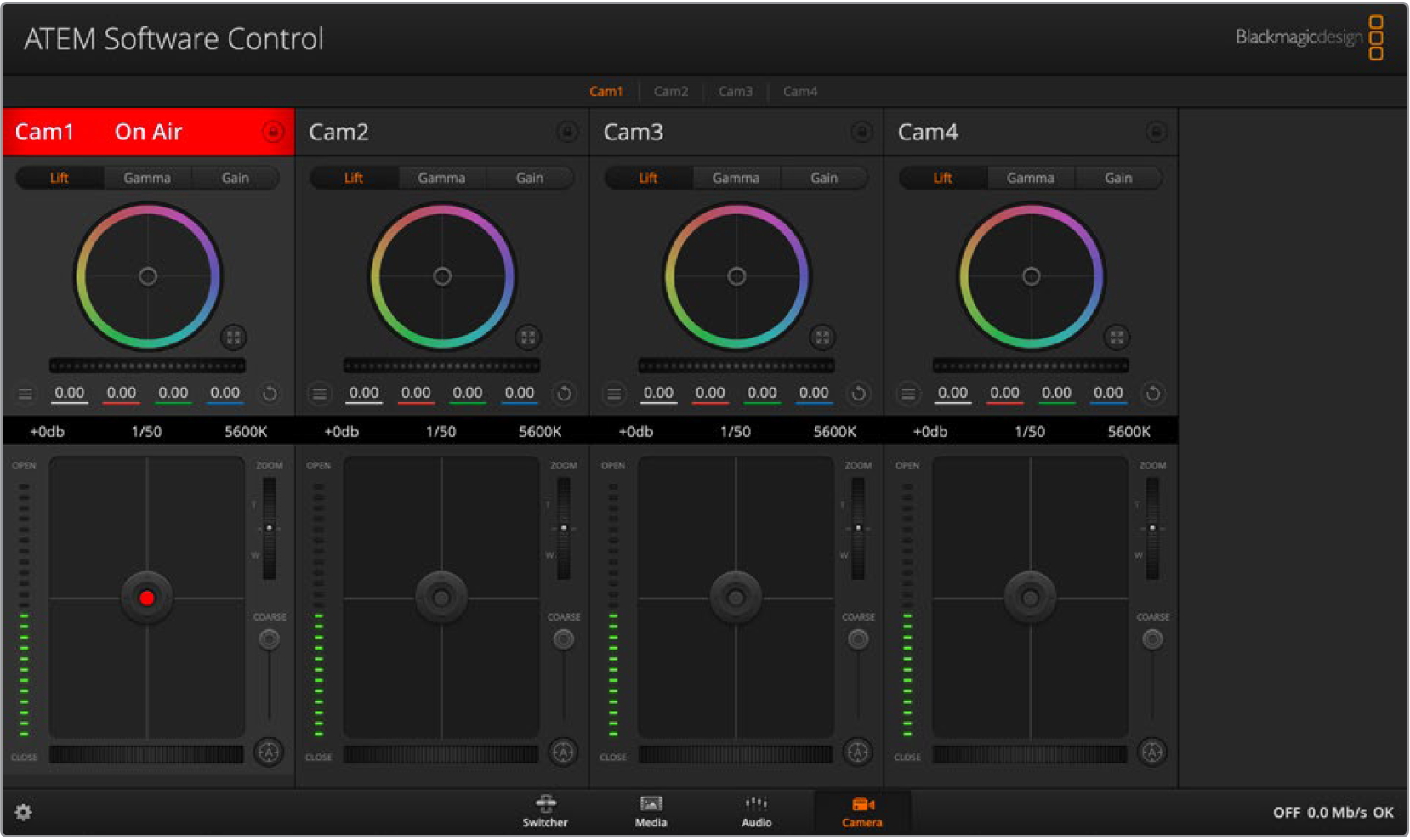Open the Switcher page

coord(545,811)
